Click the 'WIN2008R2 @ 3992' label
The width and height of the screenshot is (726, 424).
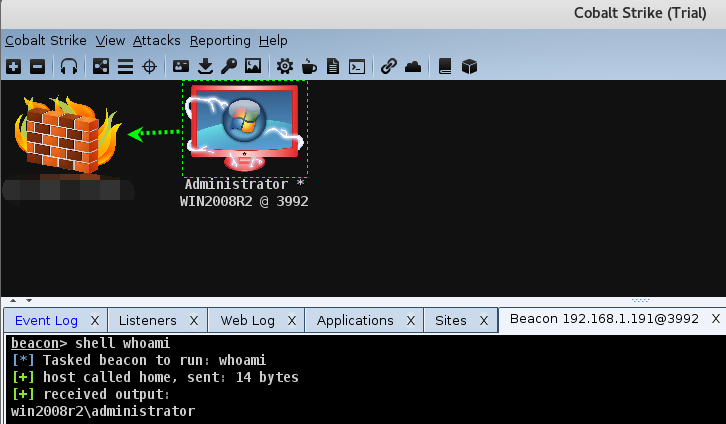click(x=244, y=201)
